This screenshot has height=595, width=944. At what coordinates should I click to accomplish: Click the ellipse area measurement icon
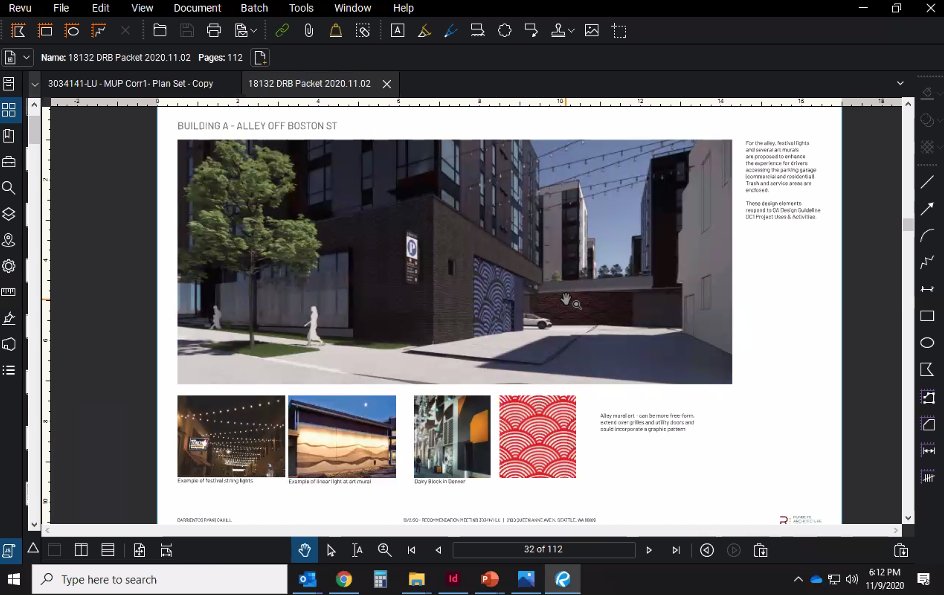72,30
